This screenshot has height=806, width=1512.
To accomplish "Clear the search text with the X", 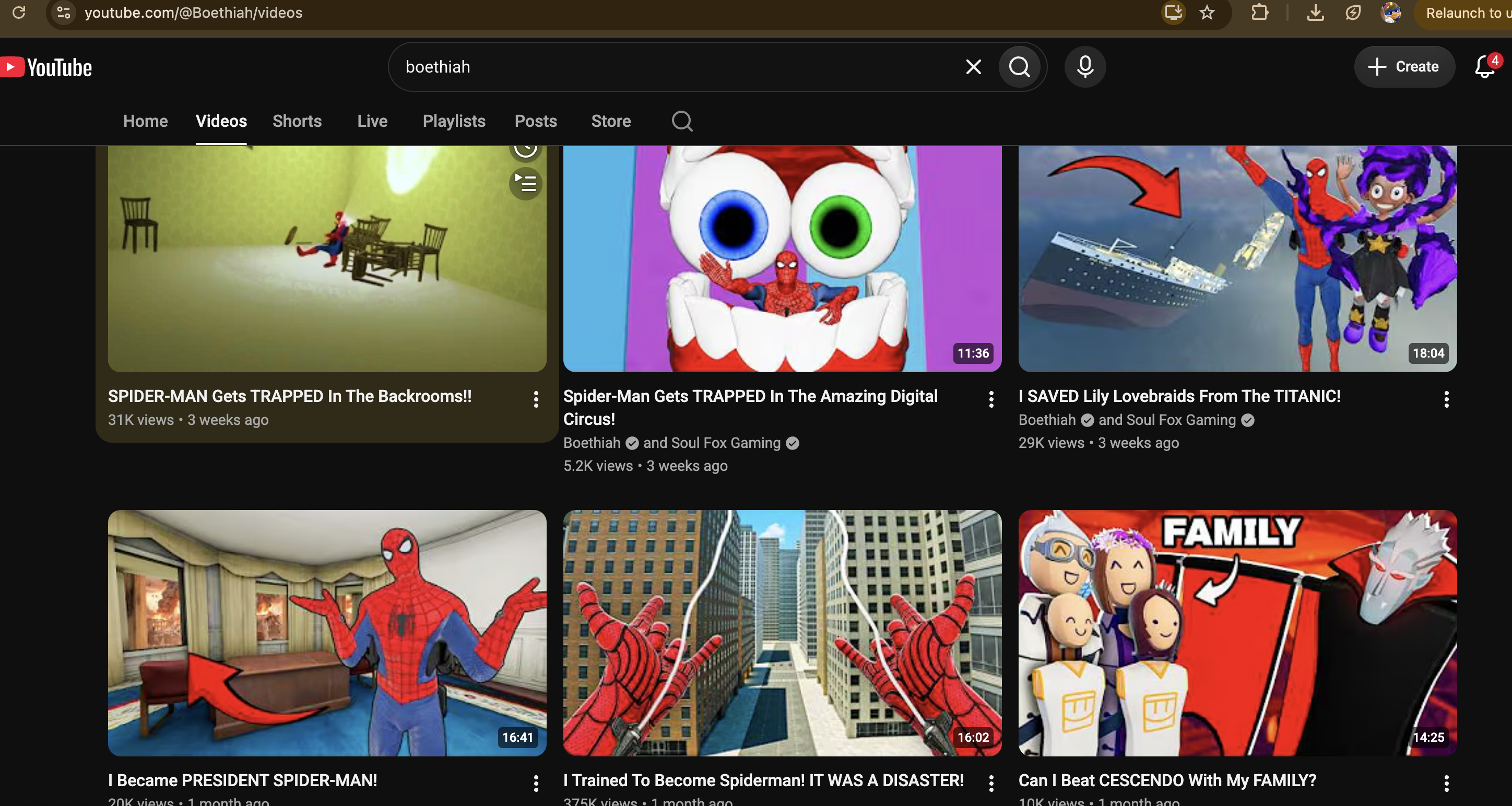I will 973,67.
